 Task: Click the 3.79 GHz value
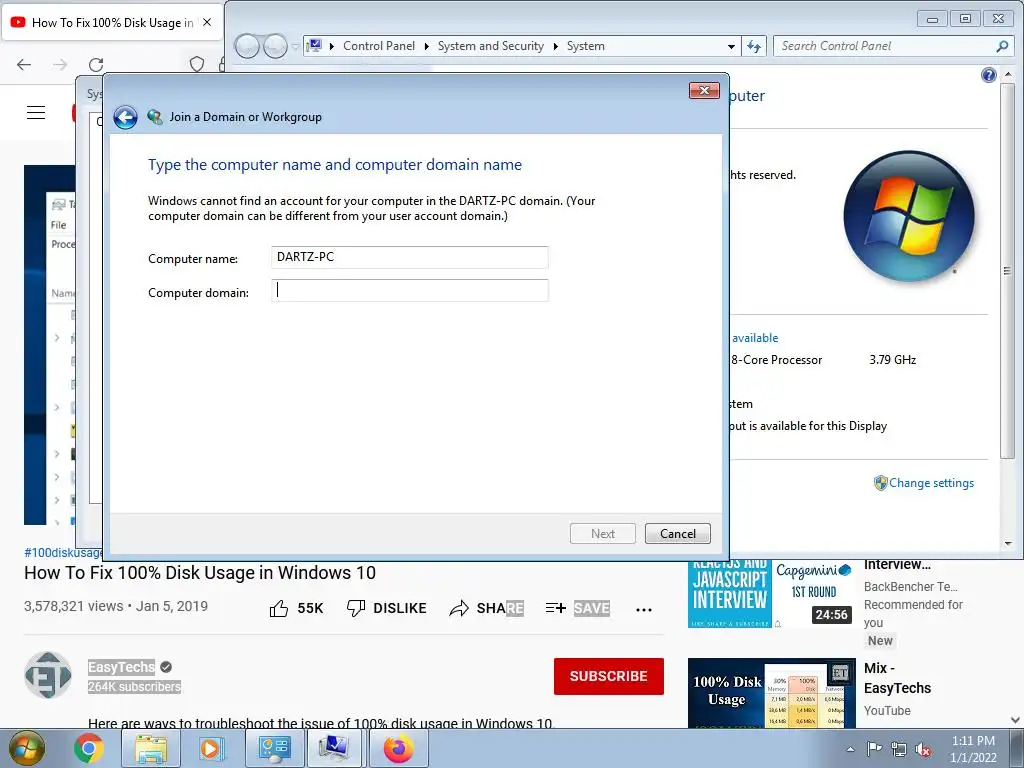892,360
